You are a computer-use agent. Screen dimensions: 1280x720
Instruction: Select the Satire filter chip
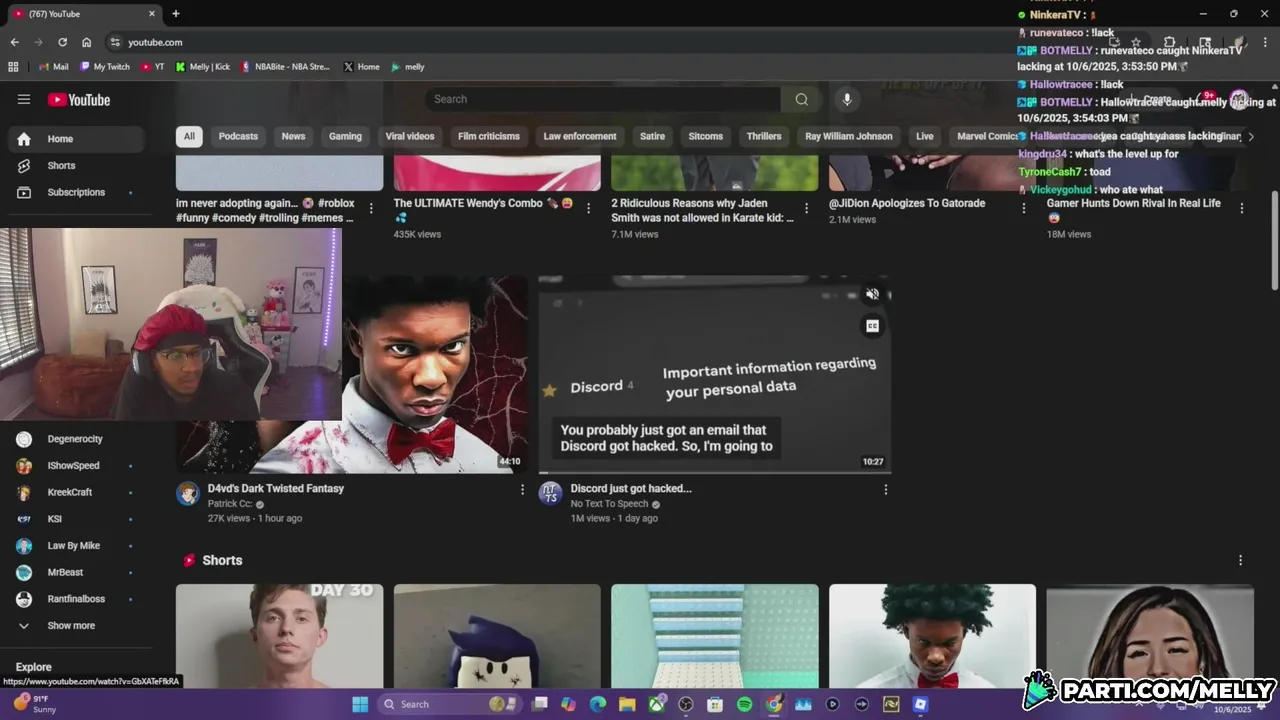click(652, 136)
